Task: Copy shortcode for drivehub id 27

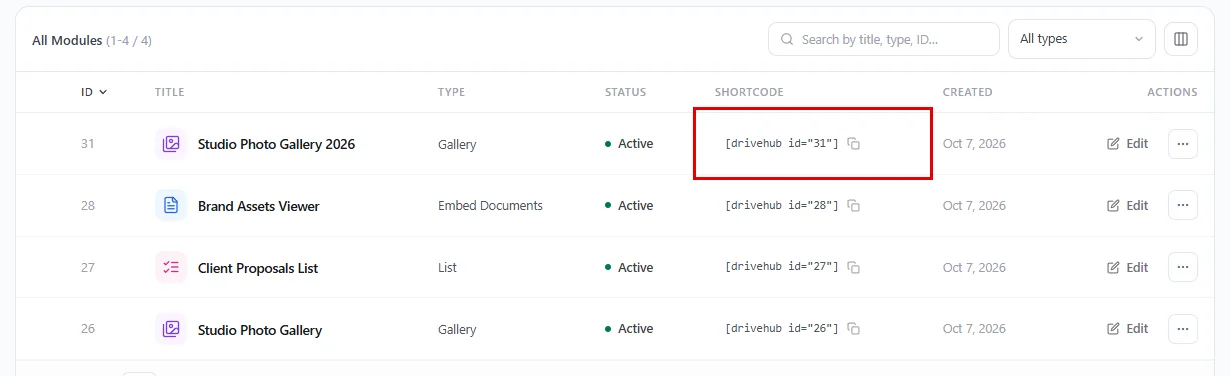Action: [x=854, y=268]
